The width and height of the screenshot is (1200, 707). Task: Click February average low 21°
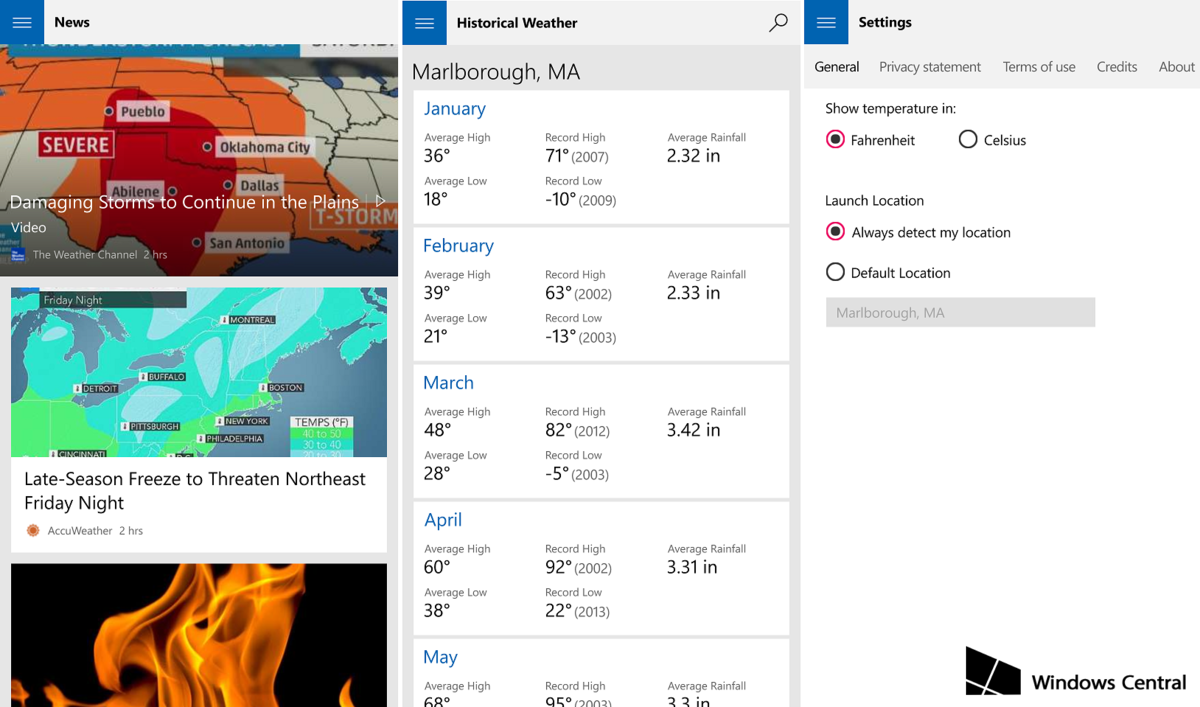coord(436,336)
